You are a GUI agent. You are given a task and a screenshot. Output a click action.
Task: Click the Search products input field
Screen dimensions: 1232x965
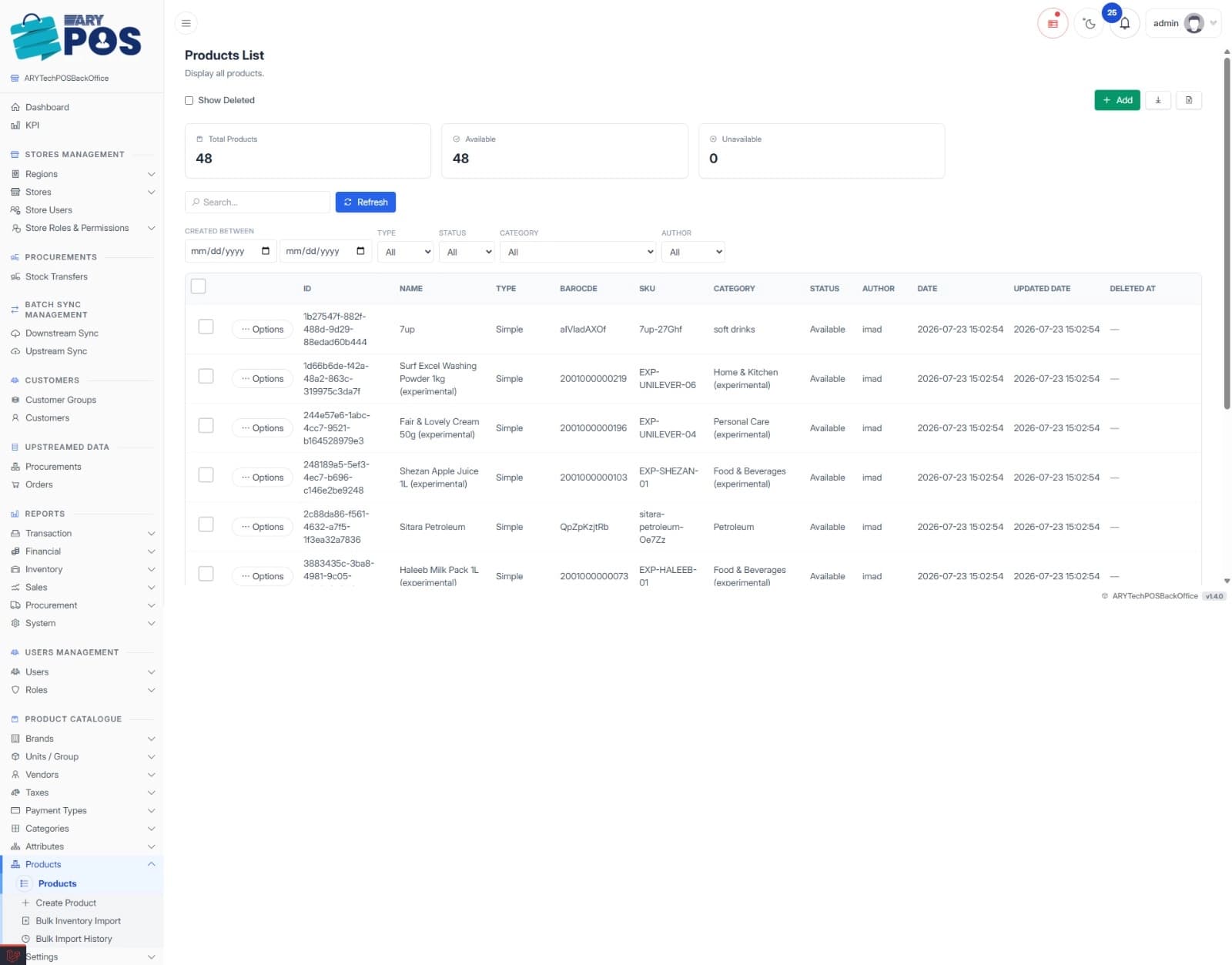point(258,202)
